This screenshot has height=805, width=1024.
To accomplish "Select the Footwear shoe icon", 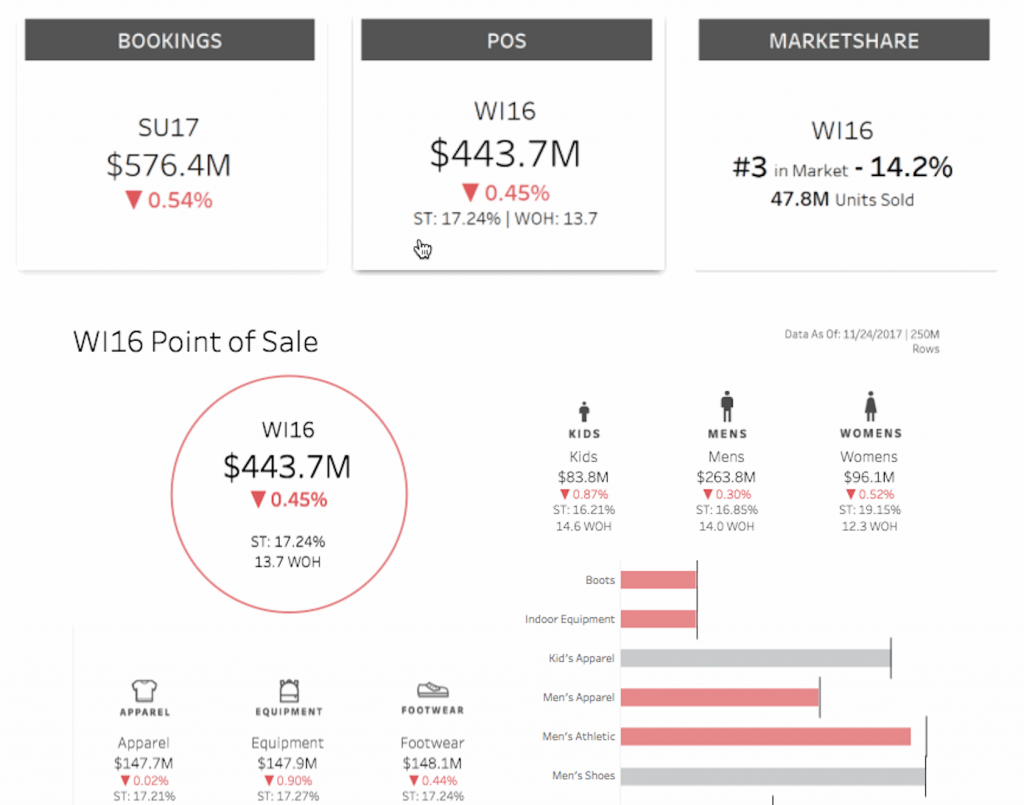I will point(432,689).
